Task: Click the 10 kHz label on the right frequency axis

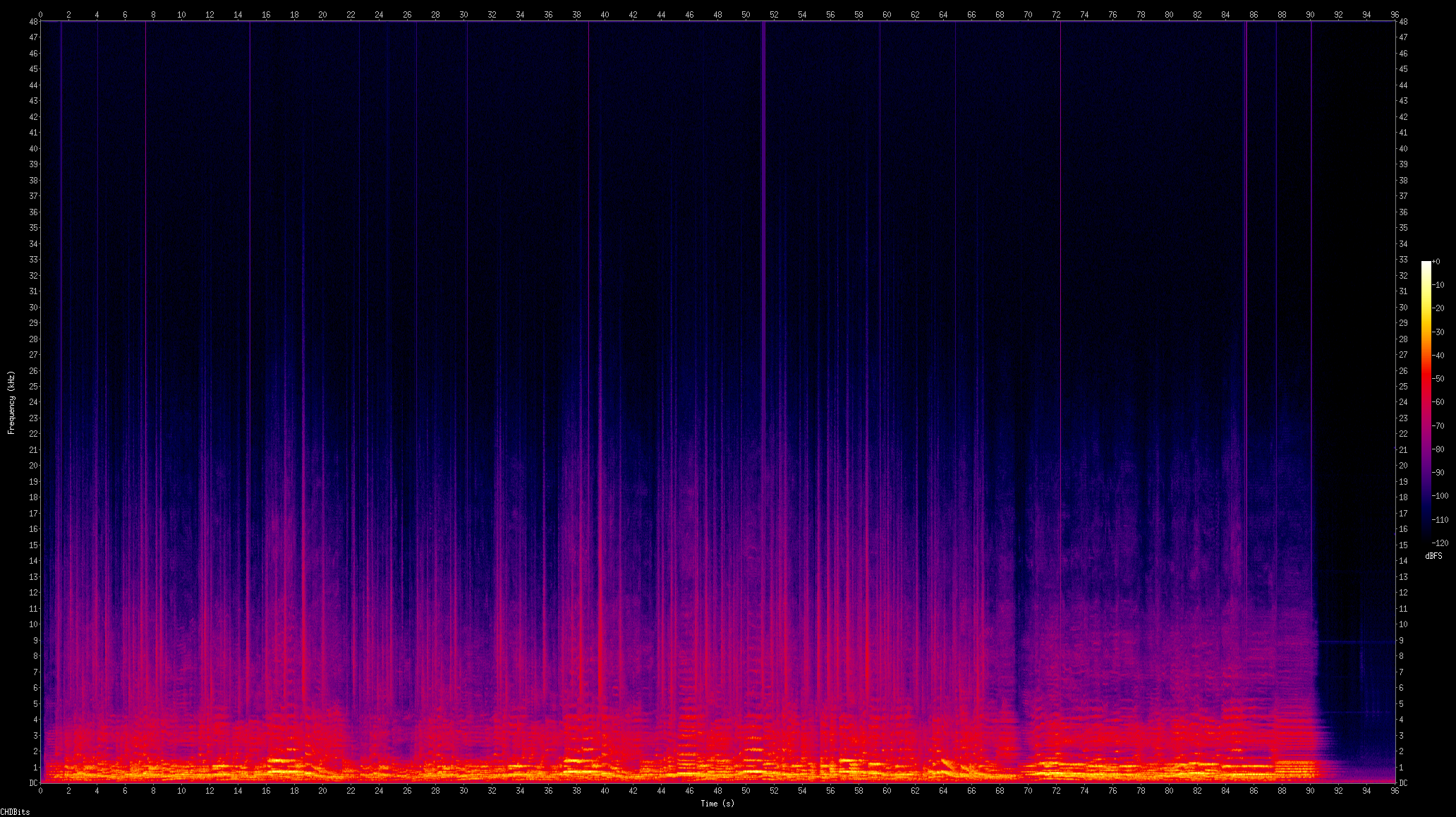Action: 1403,624
